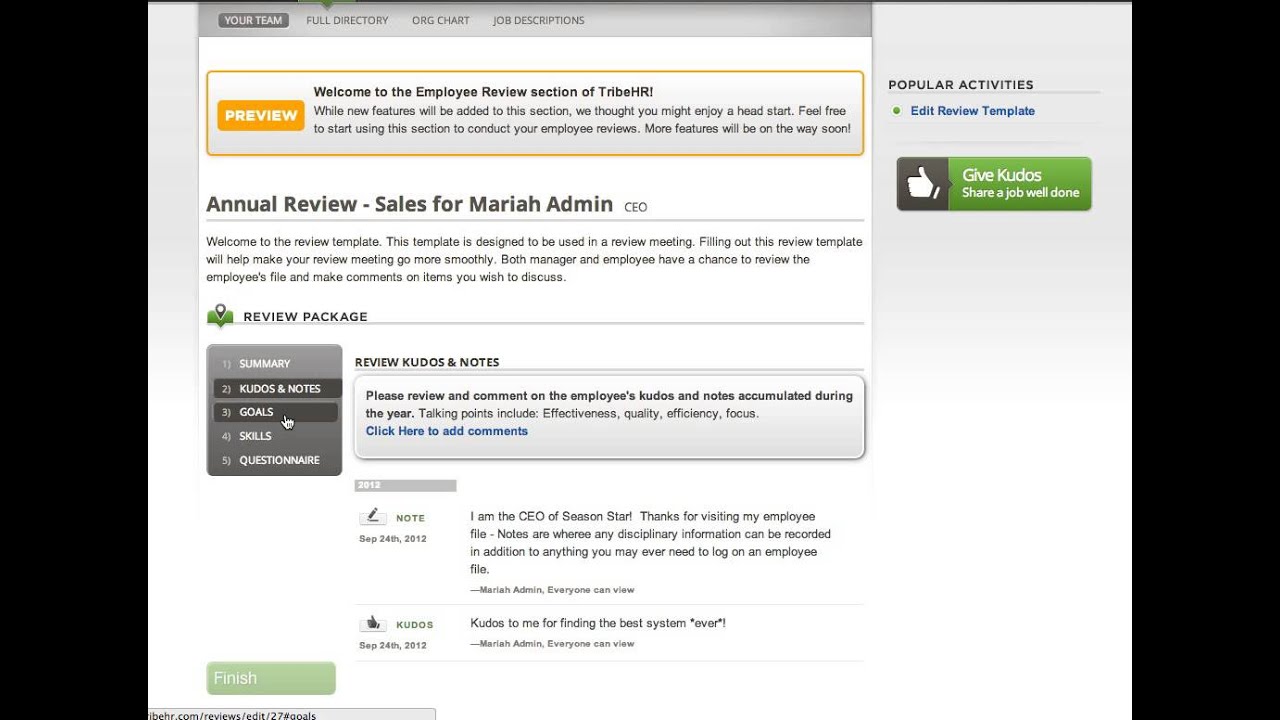Viewport: 1280px width, 720px height.
Task: Click the green bullet beside Edit Review Template
Action: coord(896,111)
